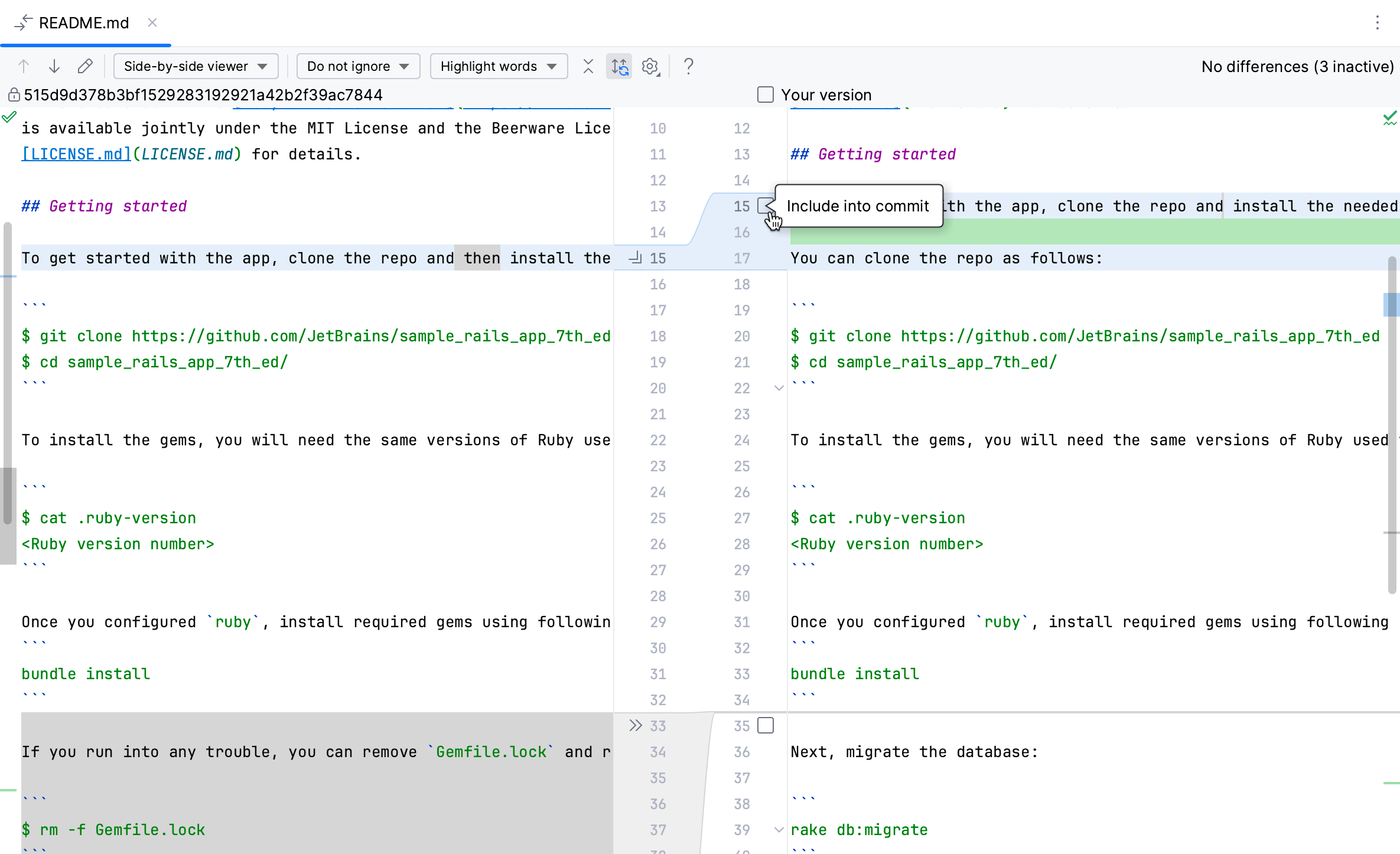Viewport: 1400px width, 854px height.
Task: Open the Do not ignore dropdown
Action: point(357,66)
